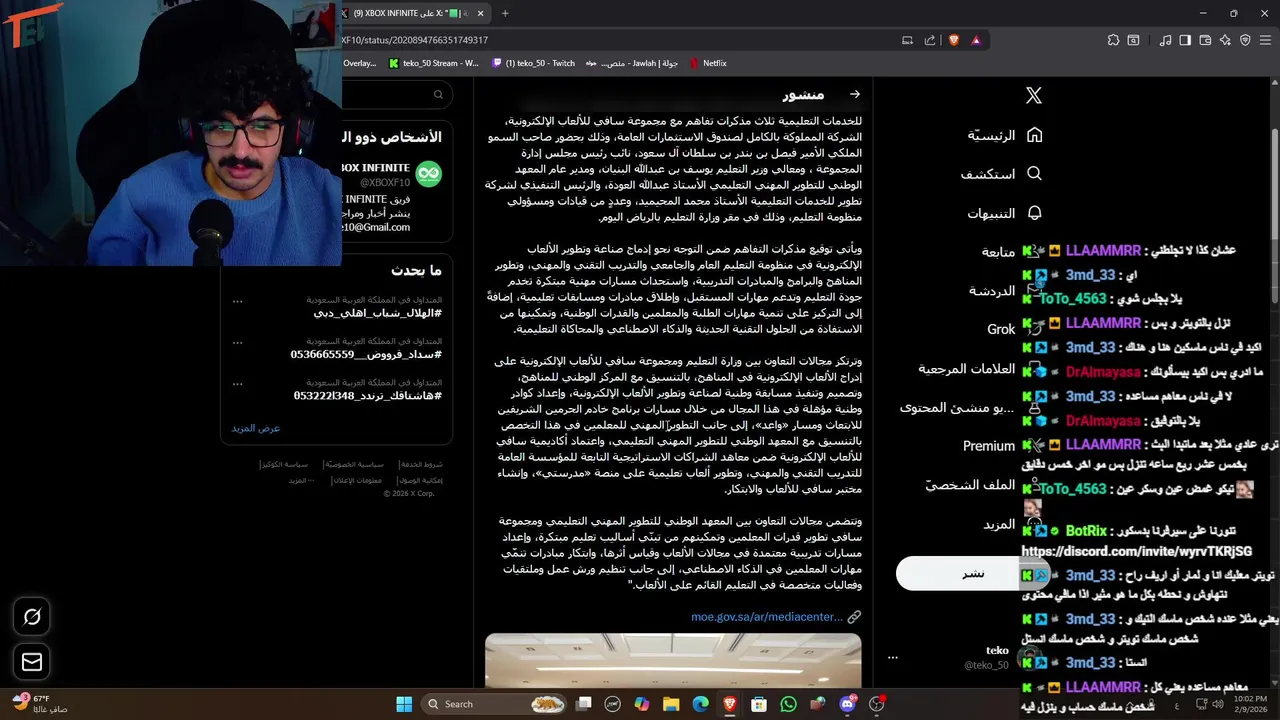Open the attached post image
The width and height of the screenshot is (1280, 720).
coord(673,661)
